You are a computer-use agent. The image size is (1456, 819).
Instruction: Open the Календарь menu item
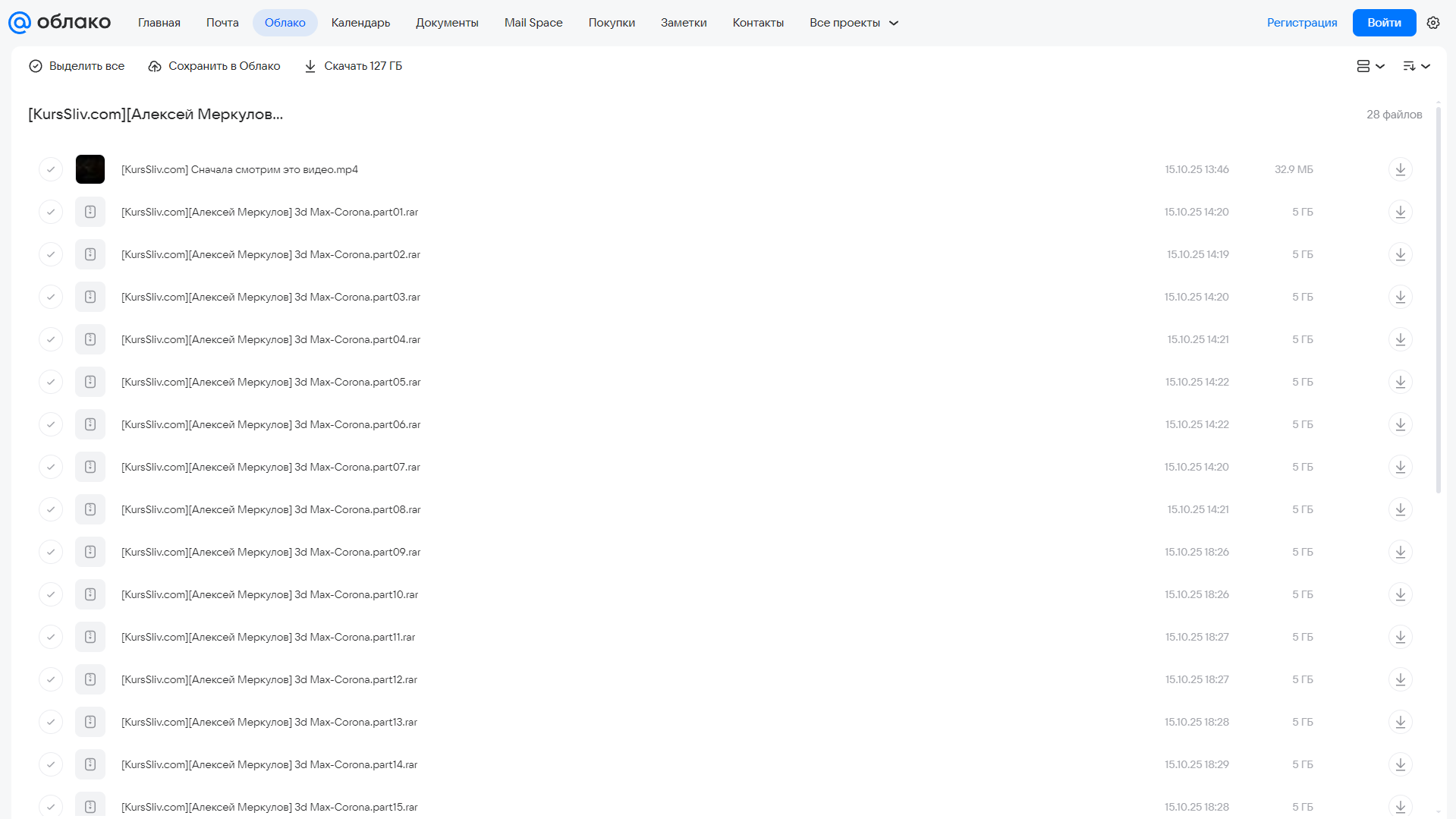tap(360, 23)
